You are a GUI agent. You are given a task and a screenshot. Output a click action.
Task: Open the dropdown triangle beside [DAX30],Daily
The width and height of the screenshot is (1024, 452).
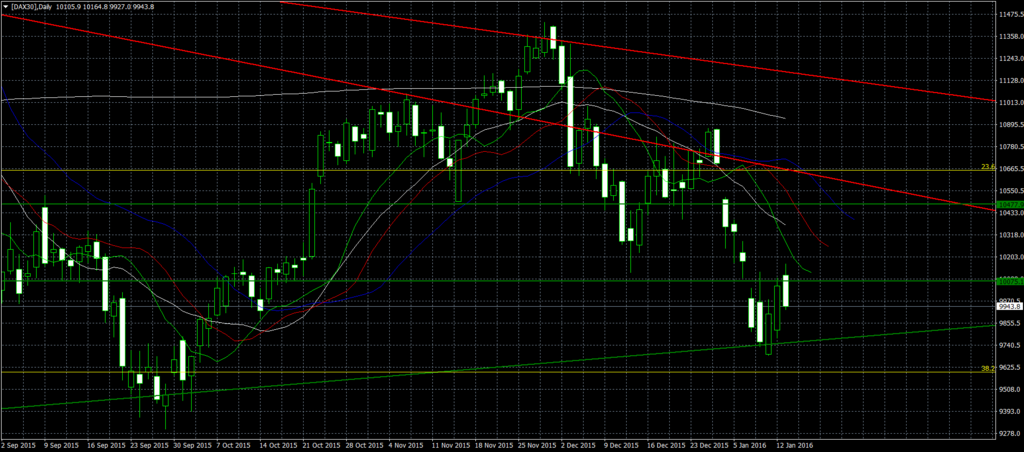[x=5, y=6]
